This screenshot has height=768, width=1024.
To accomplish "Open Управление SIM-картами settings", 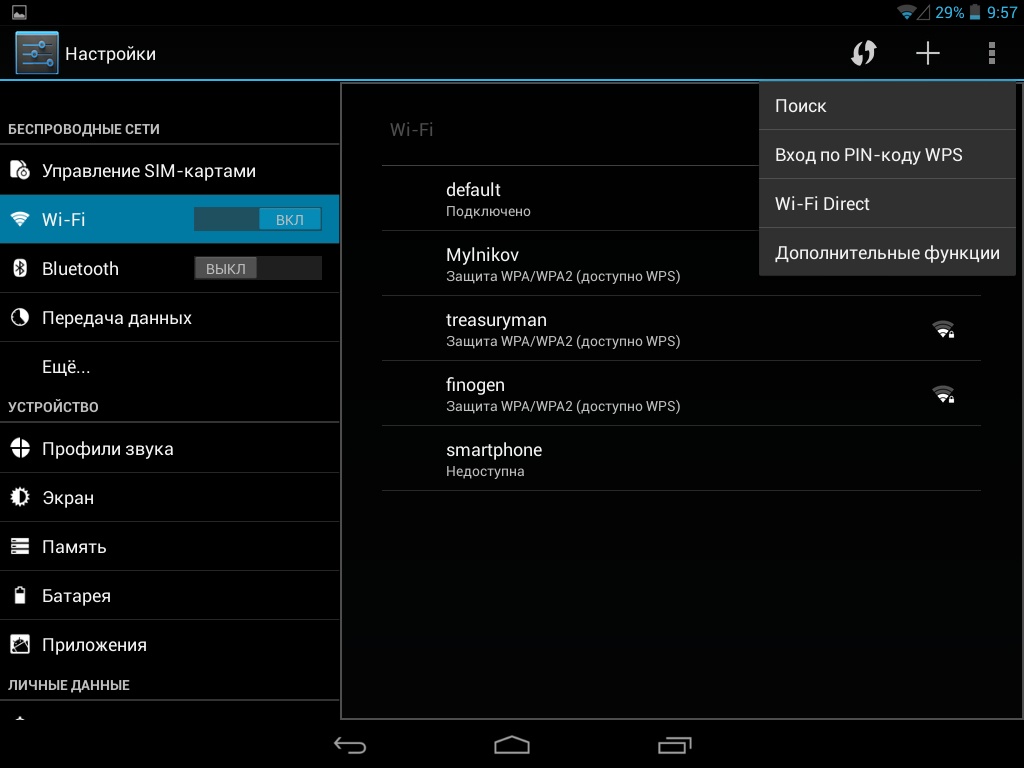I will (x=149, y=171).
